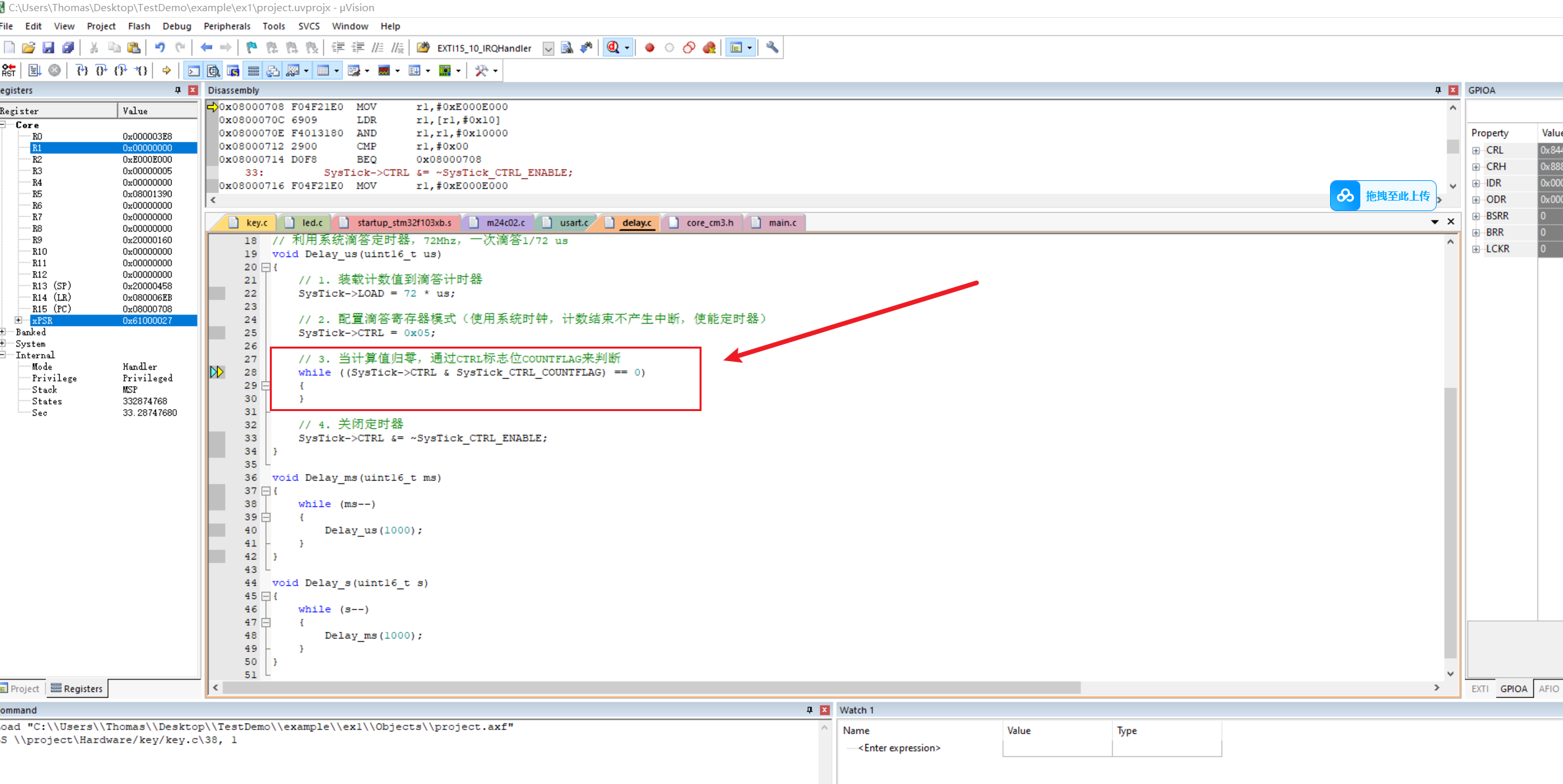Click the comment selection icon

(377, 47)
